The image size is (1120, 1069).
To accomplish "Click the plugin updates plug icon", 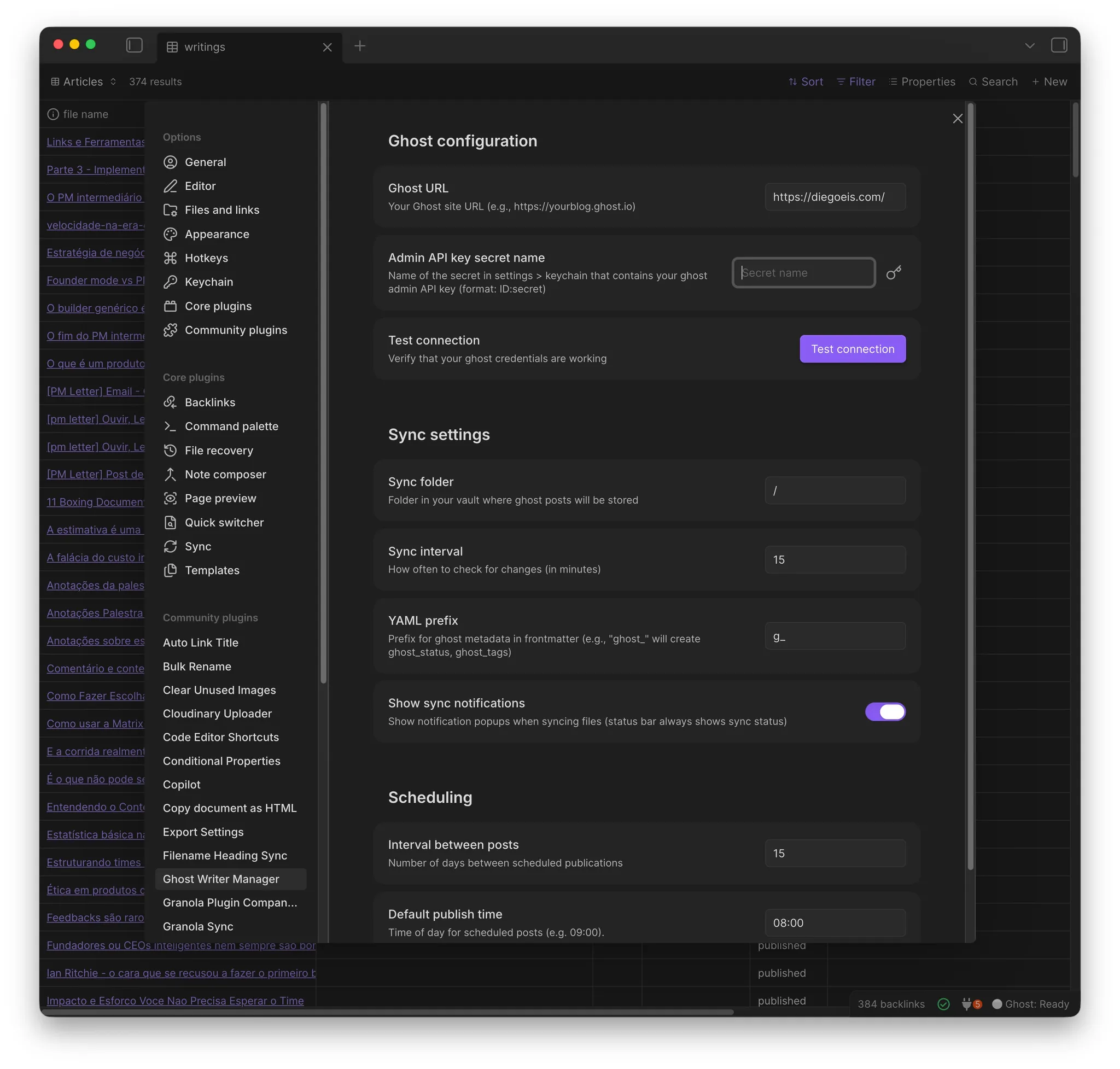I will coord(971,1004).
